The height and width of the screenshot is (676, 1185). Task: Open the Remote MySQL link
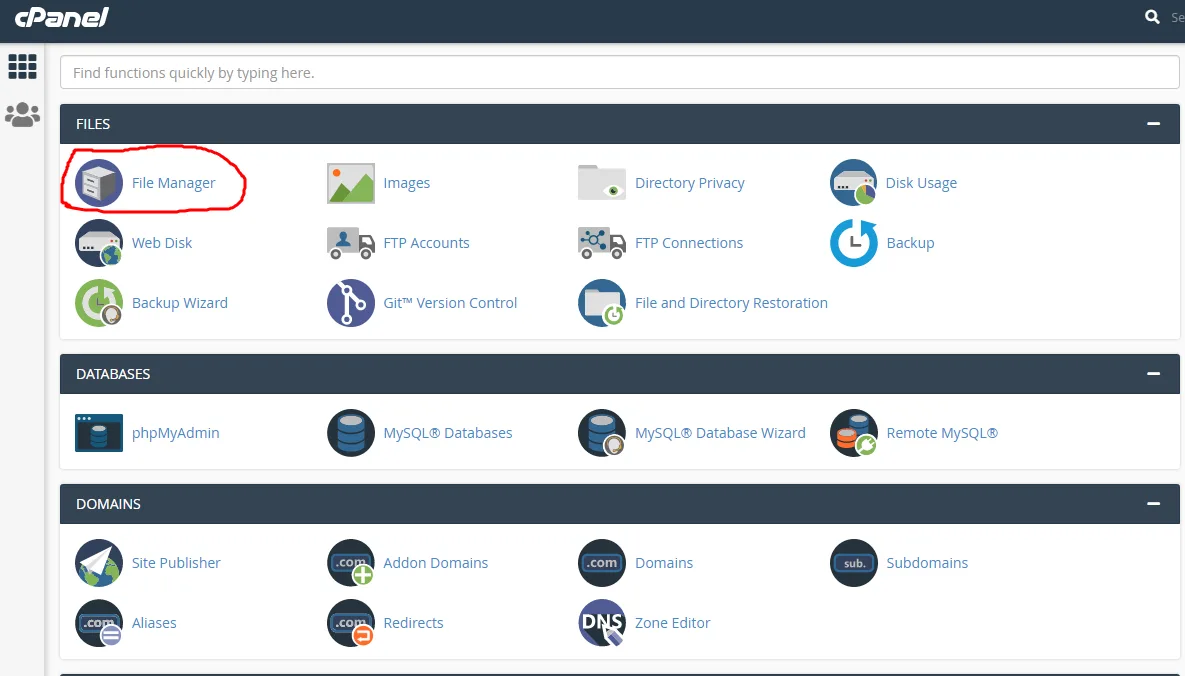942,433
